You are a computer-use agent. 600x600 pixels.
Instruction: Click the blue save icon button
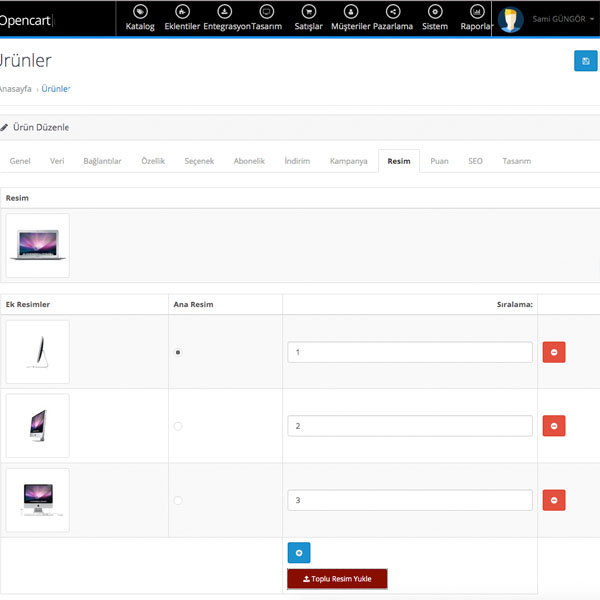coord(585,61)
